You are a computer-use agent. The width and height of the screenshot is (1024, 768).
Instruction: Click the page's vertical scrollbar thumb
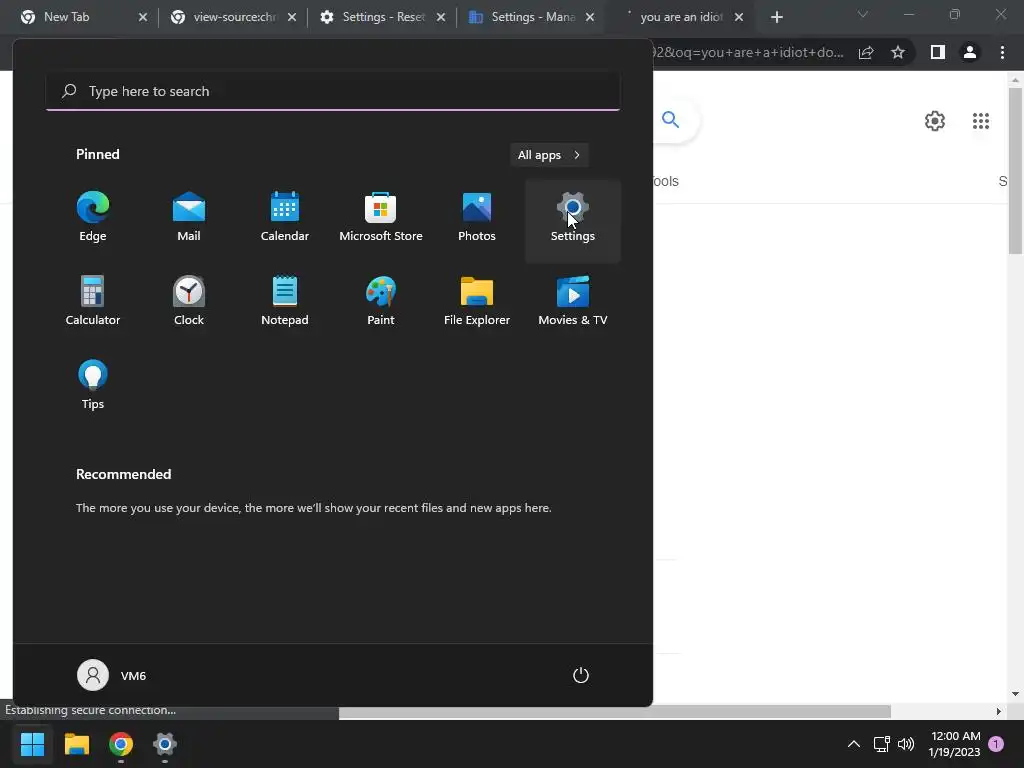pos(1015,171)
